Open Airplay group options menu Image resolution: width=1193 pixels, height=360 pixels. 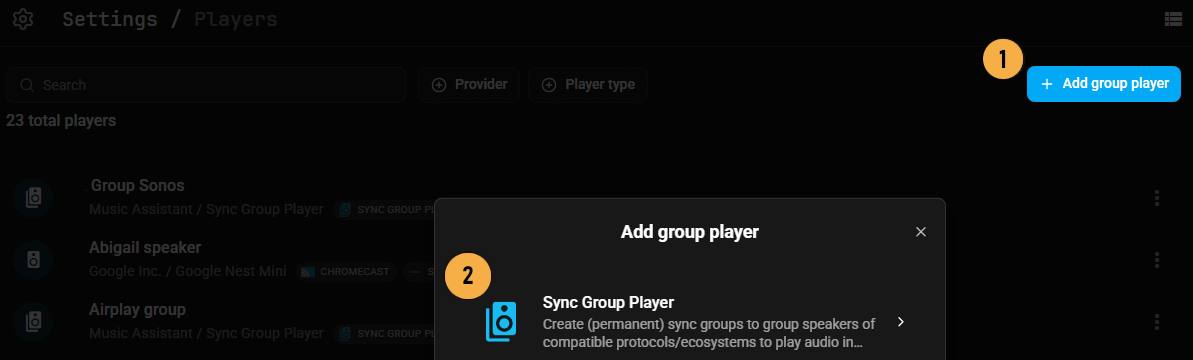1156,322
